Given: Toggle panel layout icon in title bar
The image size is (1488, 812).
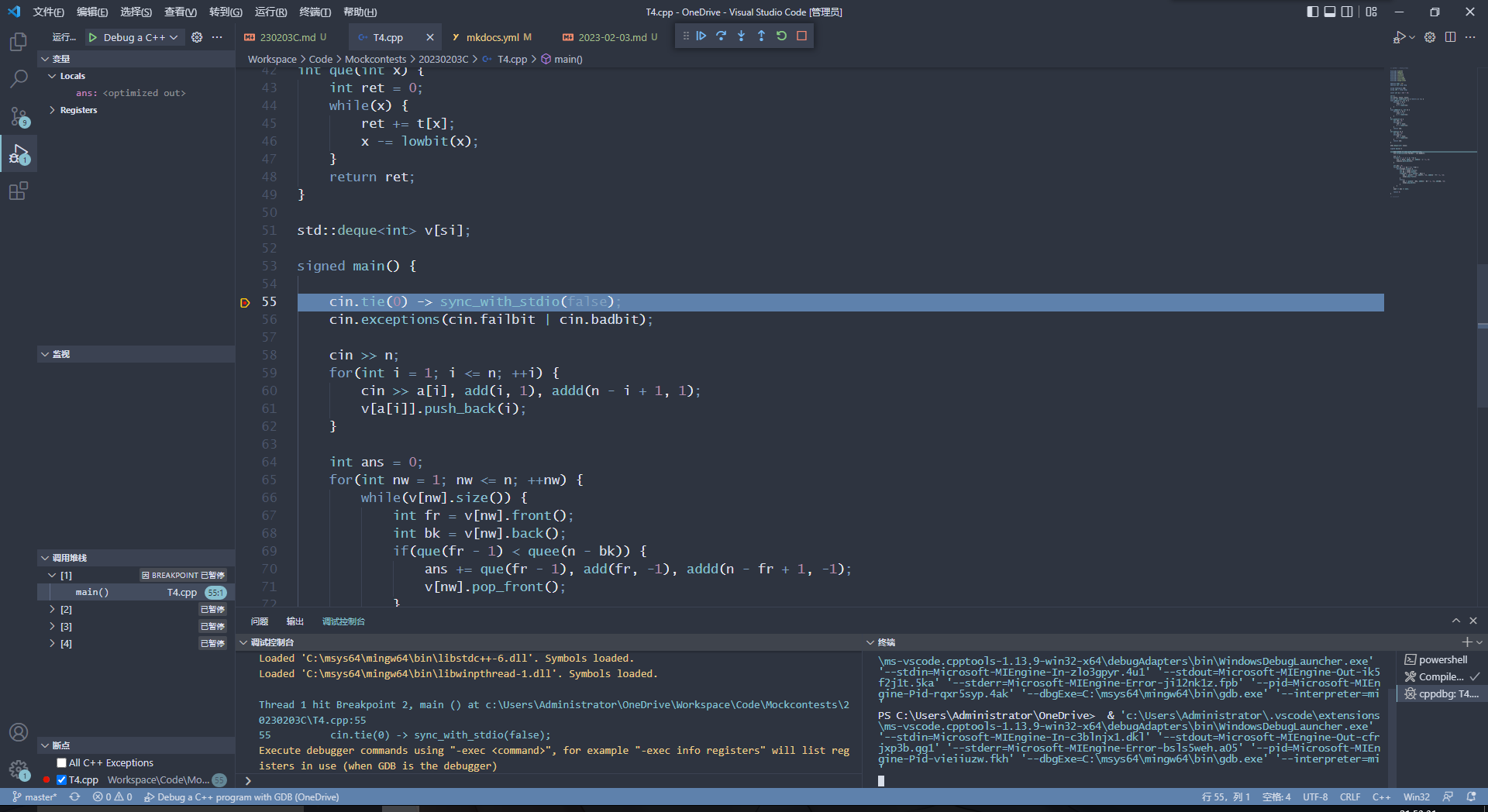Looking at the screenshot, I should click(x=1330, y=12).
